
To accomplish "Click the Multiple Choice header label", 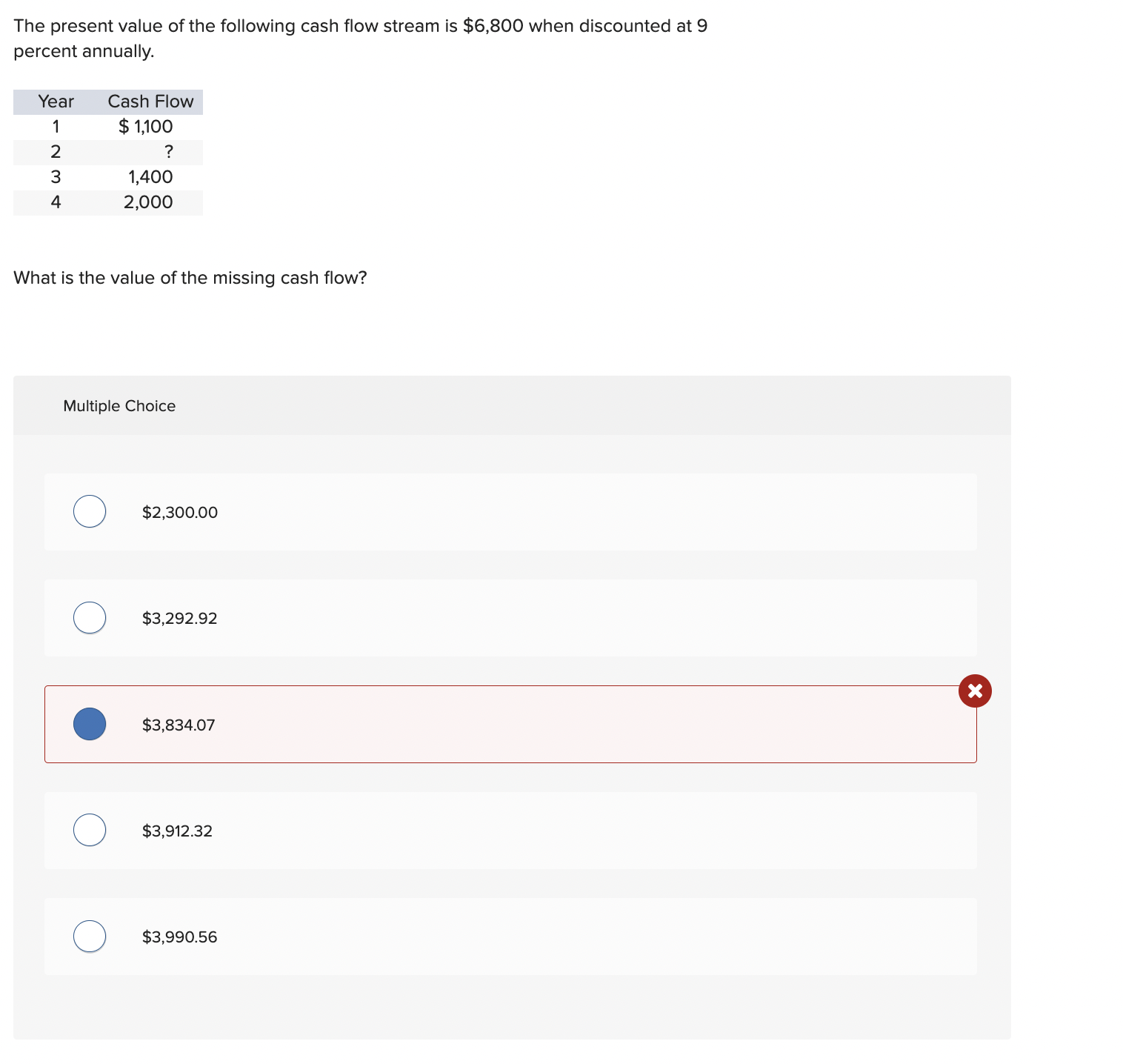I will [x=119, y=406].
